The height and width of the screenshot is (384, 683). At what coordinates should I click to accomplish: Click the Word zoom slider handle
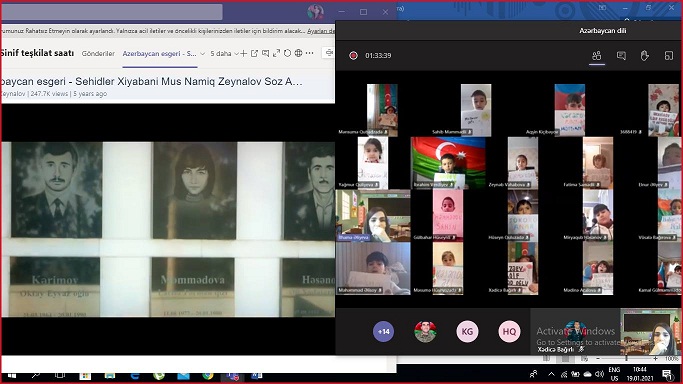tap(626, 358)
